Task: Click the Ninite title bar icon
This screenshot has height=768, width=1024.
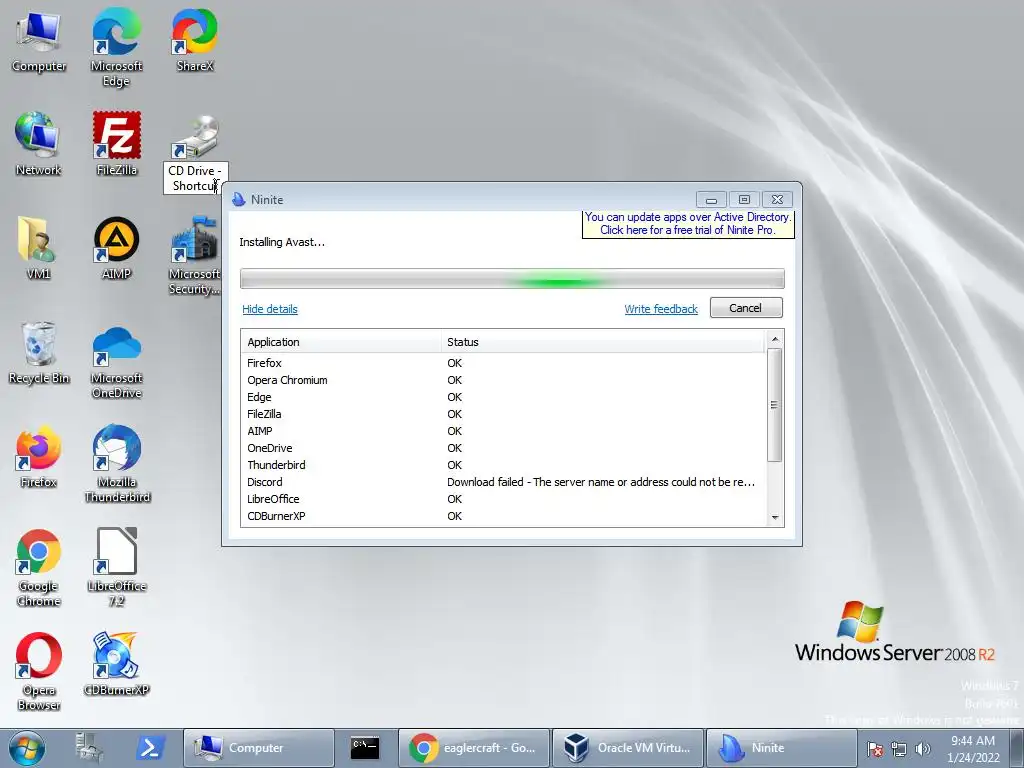Action: click(239, 199)
